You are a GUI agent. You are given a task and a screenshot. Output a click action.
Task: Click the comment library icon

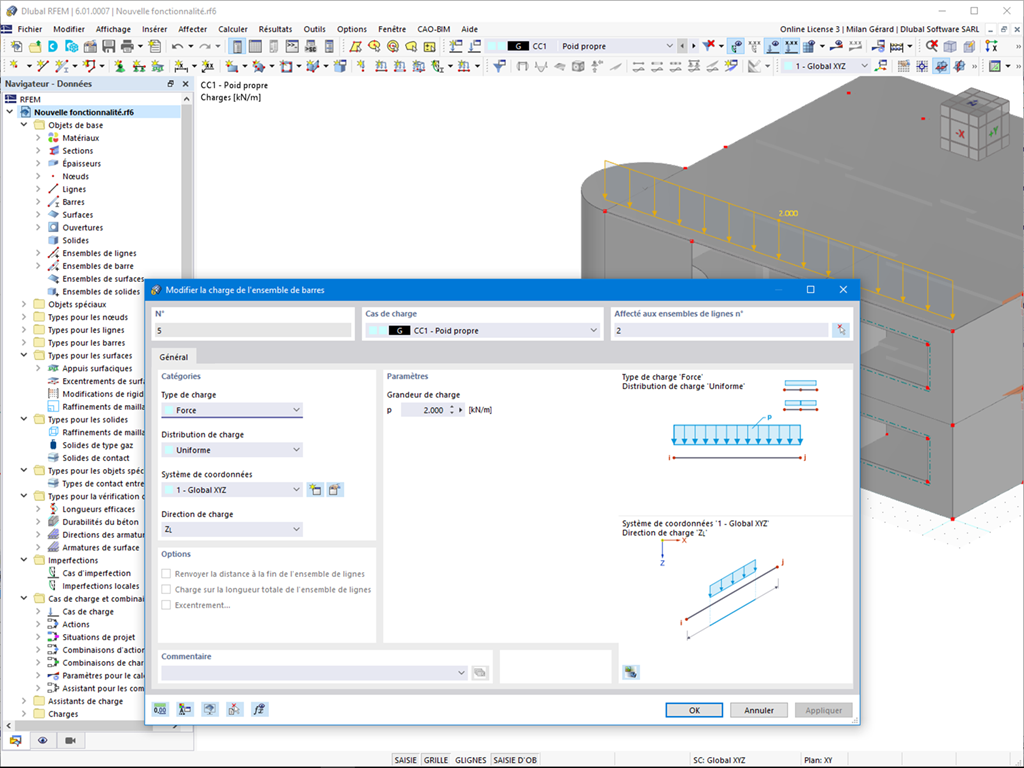[x=480, y=673]
